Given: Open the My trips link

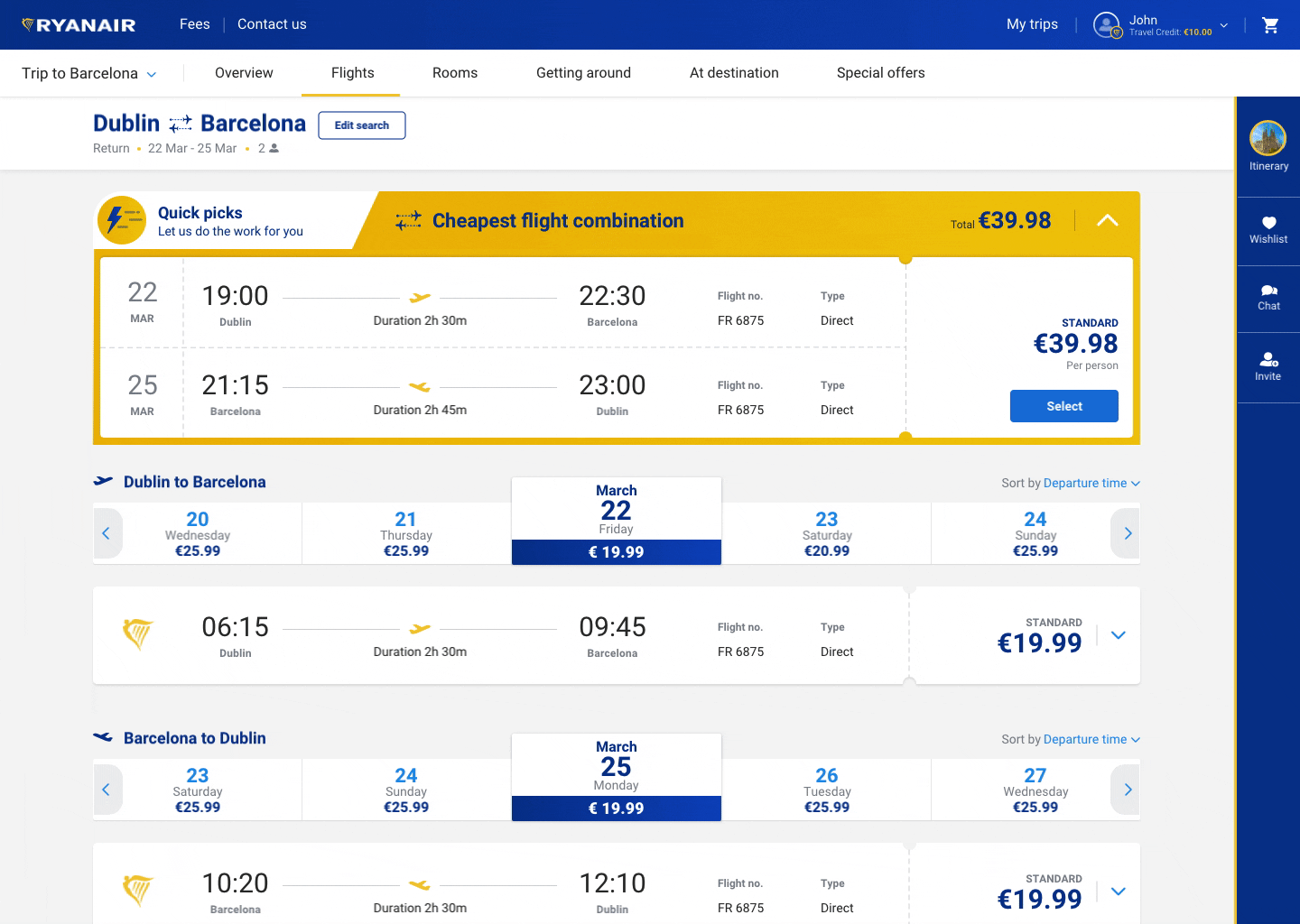Looking at the screenshot, I should click(1032, 24).
